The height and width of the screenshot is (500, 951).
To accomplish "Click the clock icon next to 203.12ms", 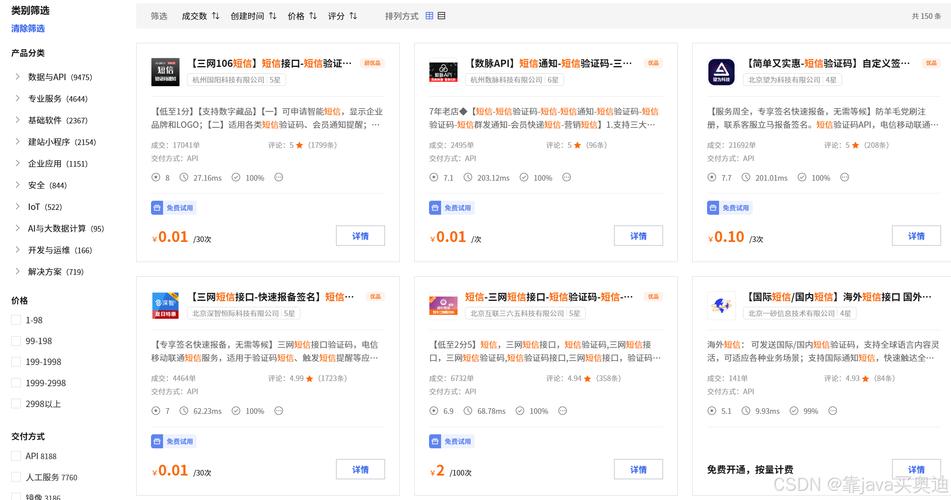I will (x=468, y=177).
